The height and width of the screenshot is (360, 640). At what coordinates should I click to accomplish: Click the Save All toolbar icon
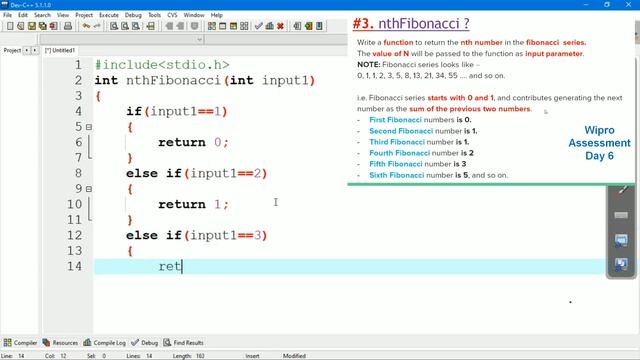(42, 26)
